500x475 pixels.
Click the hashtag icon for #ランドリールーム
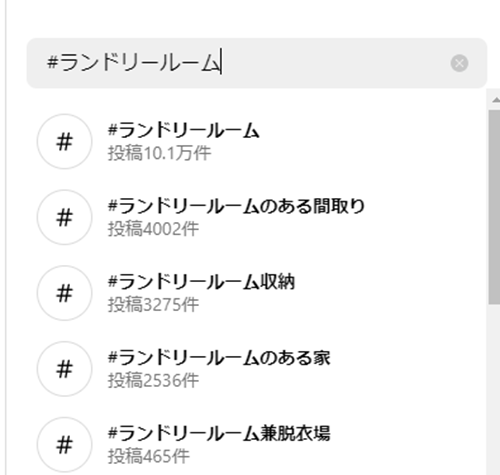(x=64, y=141)
